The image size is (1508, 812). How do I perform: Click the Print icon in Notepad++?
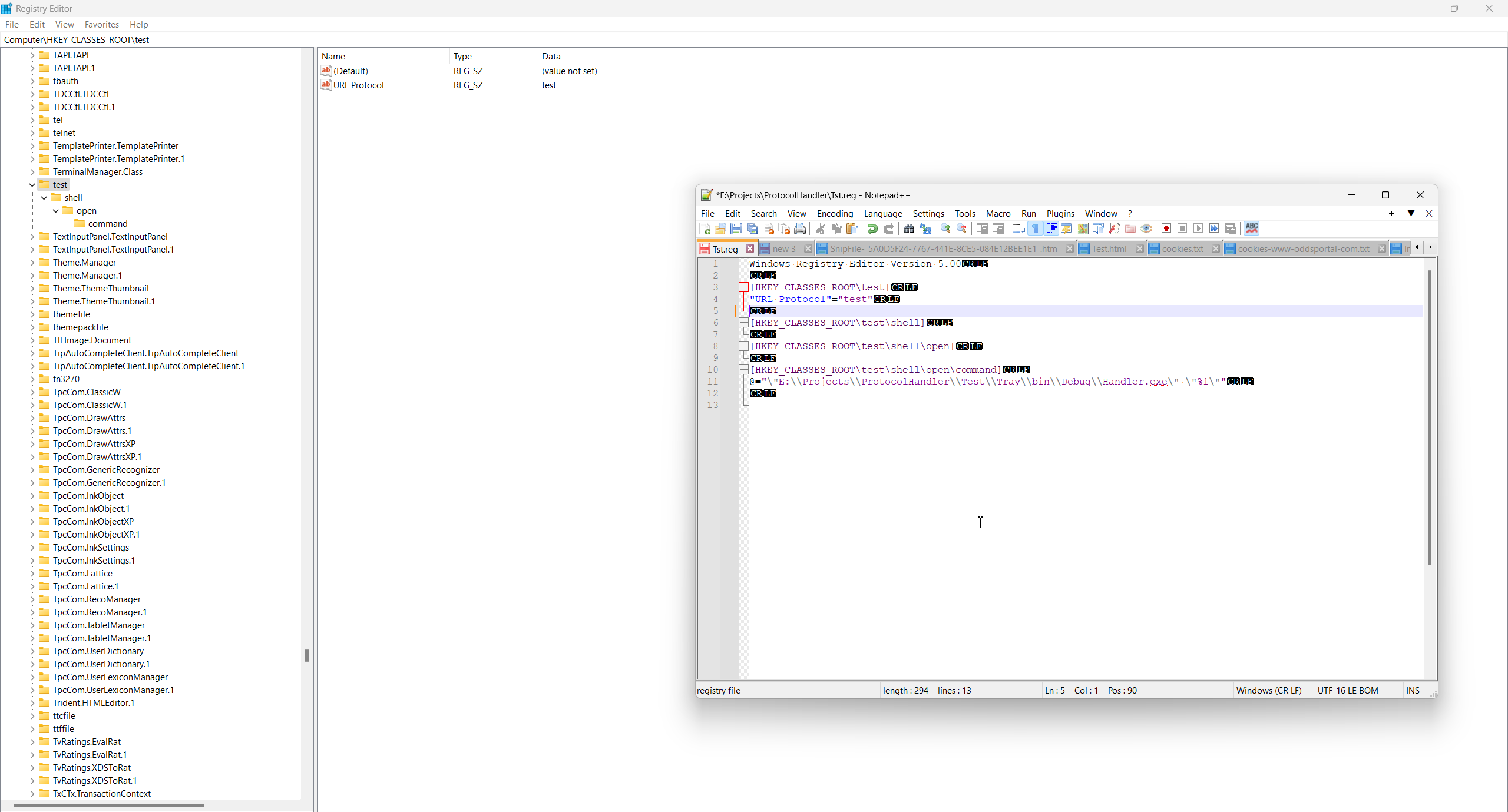(800, 229)
